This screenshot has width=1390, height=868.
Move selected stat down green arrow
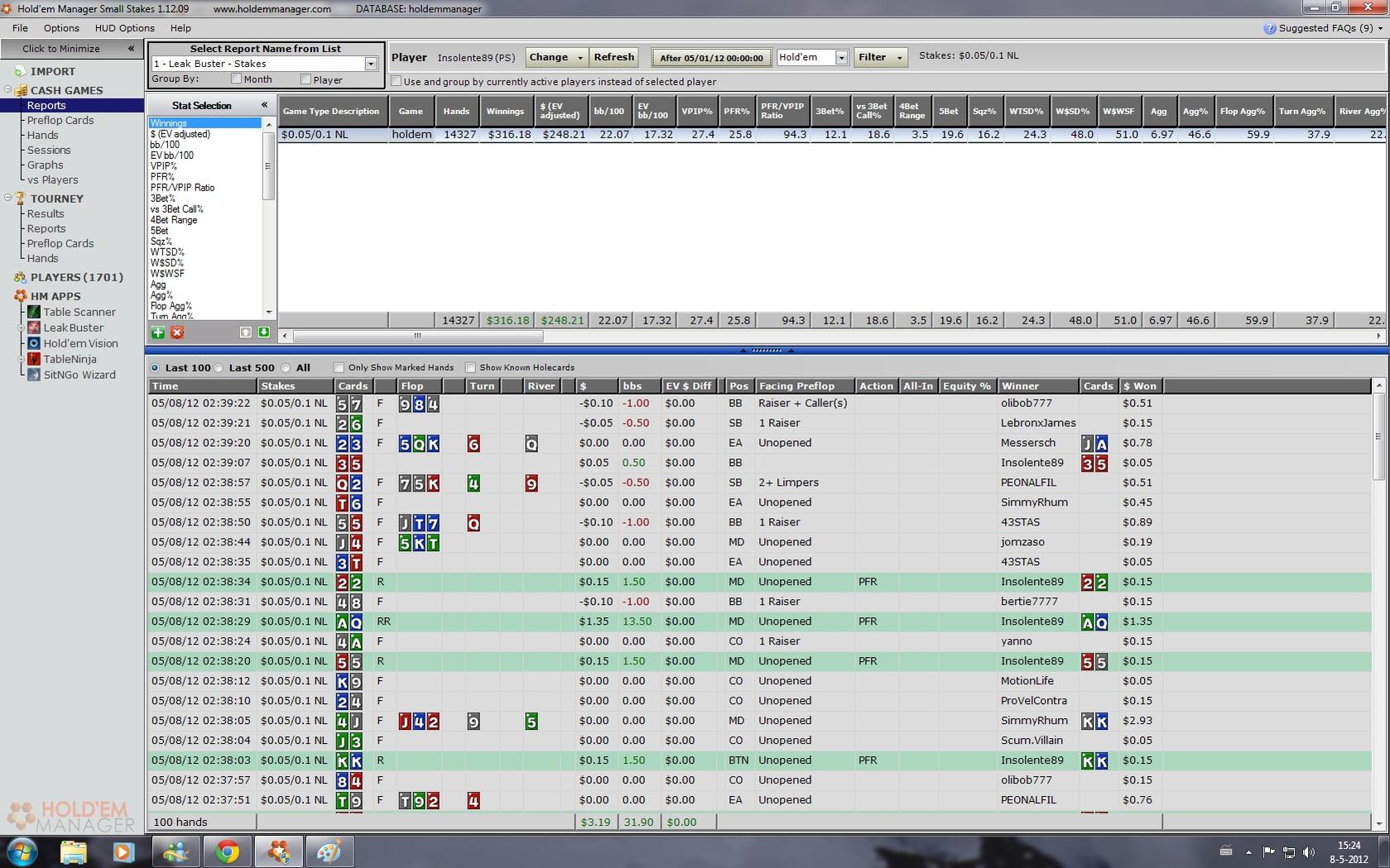coord(263,332)
